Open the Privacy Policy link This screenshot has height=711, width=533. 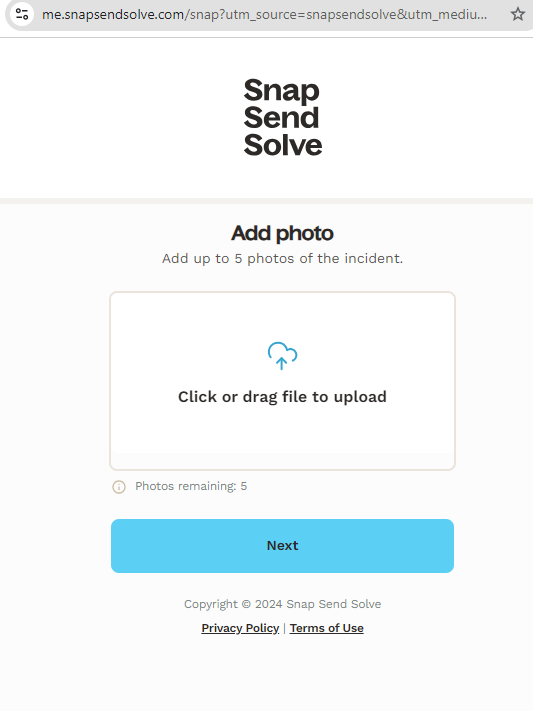coord(240,628)
